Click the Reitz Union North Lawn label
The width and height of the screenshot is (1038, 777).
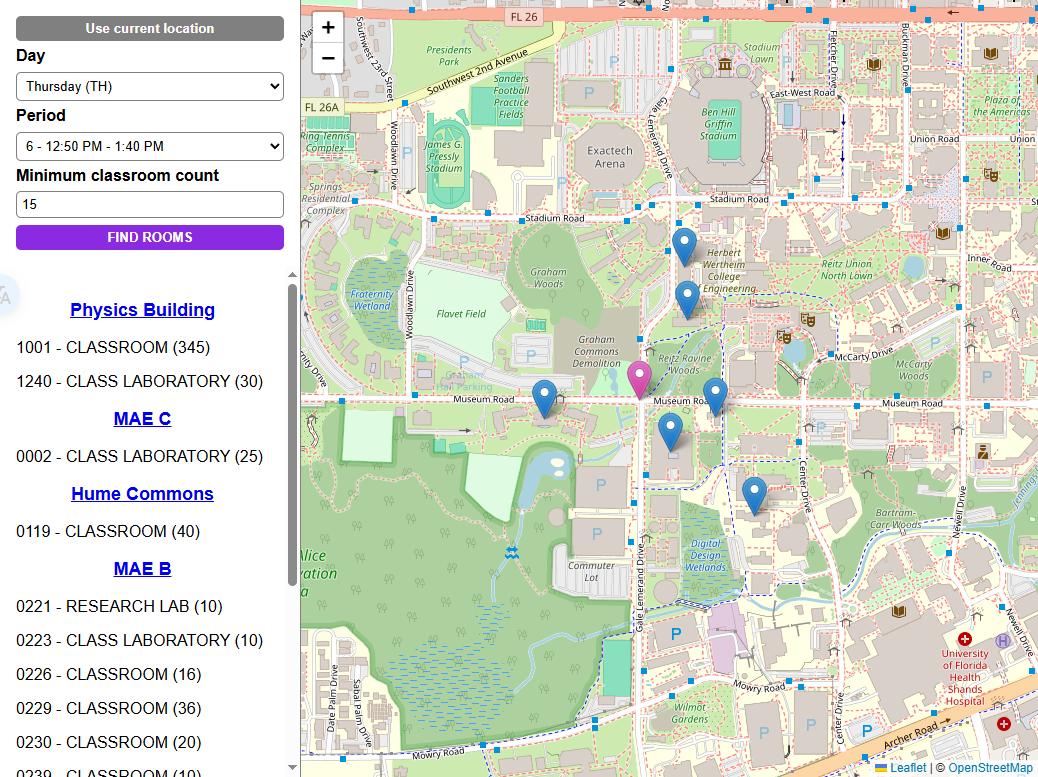click(x=847, y=269)
